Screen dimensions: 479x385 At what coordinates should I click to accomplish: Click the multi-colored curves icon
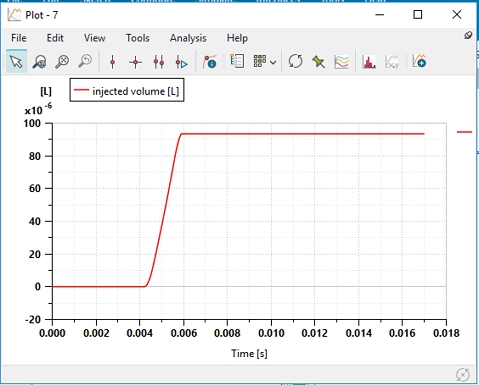click(341, 62)
